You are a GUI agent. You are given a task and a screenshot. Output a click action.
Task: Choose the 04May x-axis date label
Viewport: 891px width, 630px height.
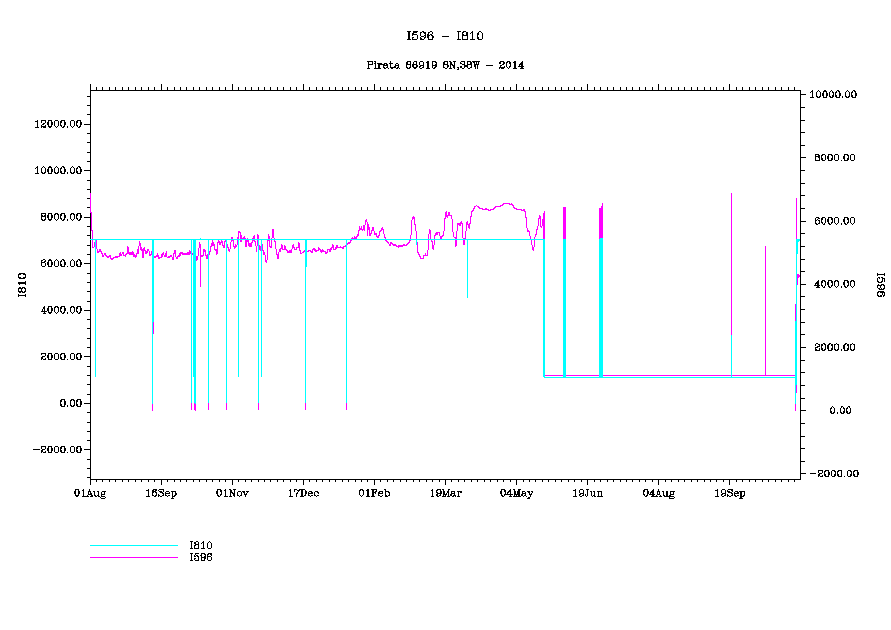(x=516, y=493)
